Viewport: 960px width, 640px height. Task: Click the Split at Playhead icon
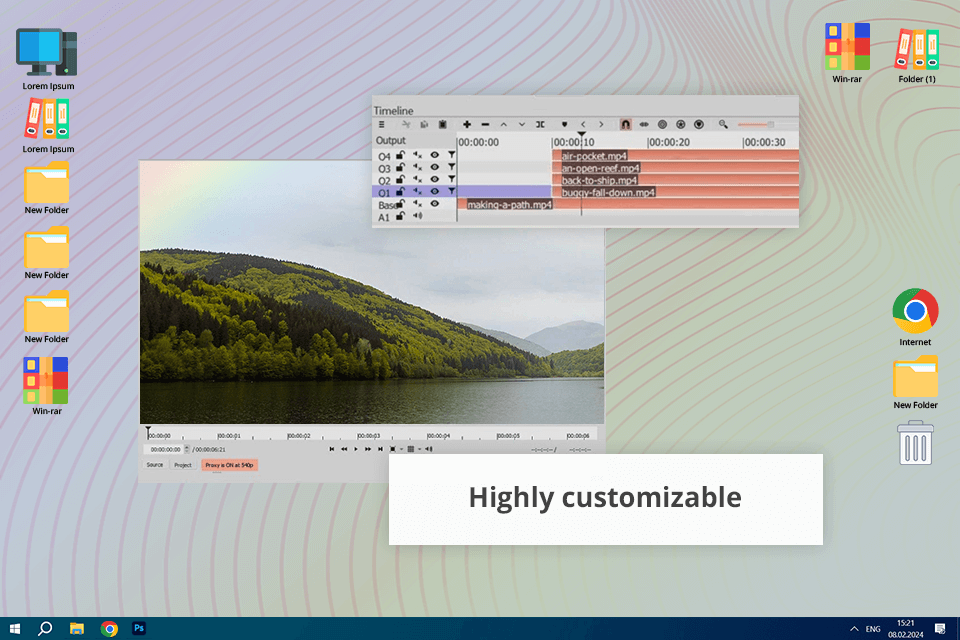pos(540,124)
